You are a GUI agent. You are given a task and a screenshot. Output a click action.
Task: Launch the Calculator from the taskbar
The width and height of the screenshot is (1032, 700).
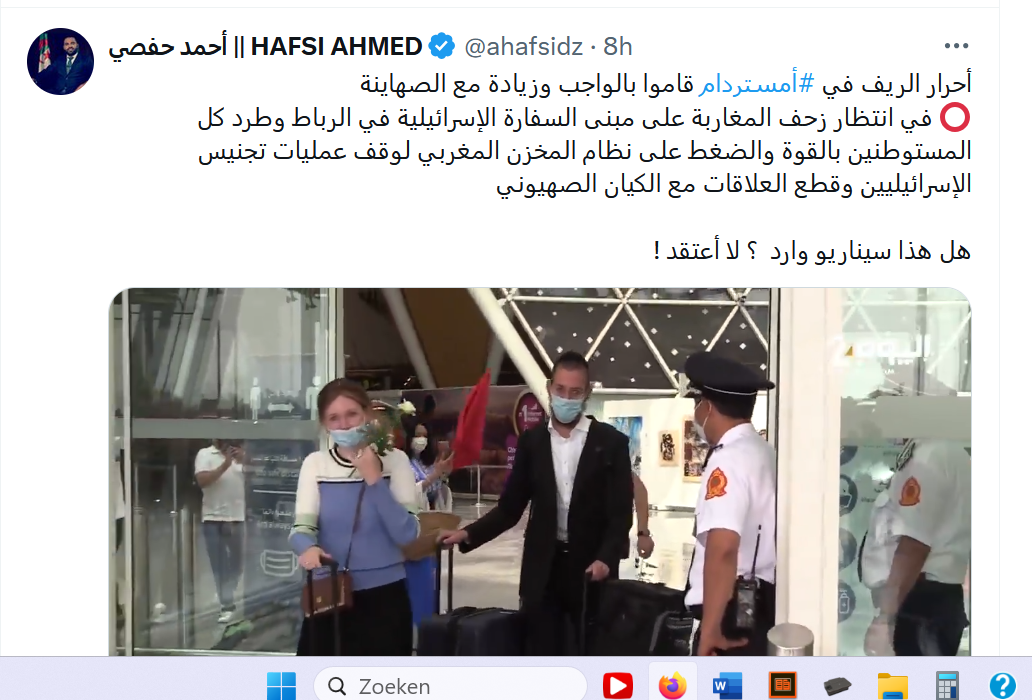tap(947, 686)
